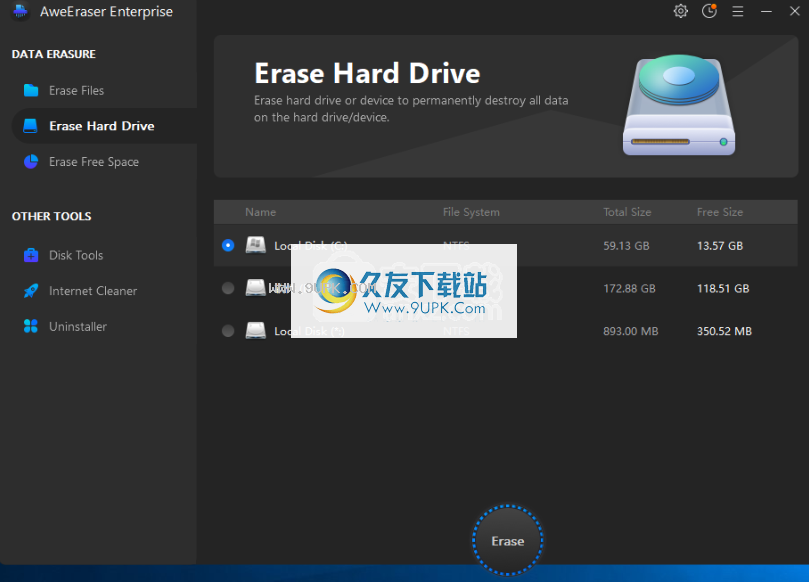Select the Erase Hard Drive menu item
Screen dimensions: 809x582
[x=102, y=126]
